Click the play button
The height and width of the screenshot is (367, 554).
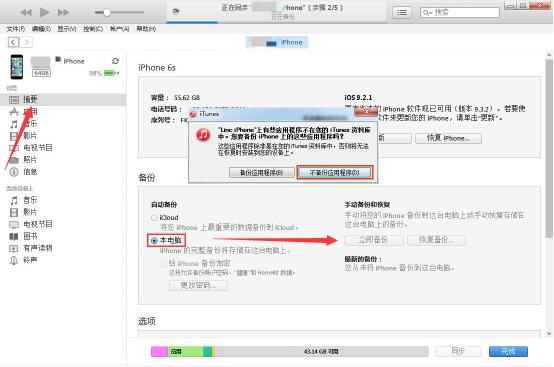coord(45,12)
